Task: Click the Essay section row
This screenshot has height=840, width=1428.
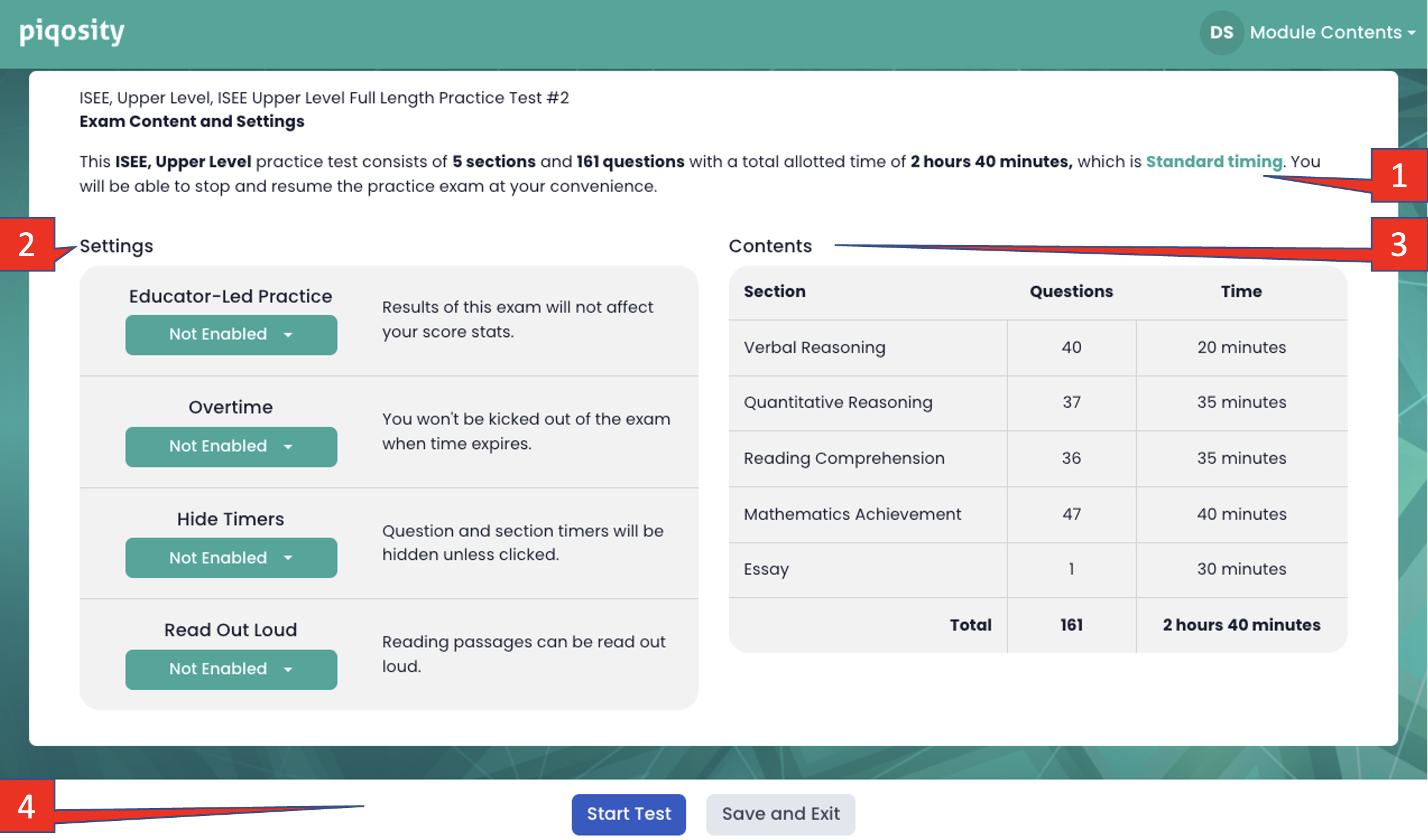Action: [x=766, y=570]
